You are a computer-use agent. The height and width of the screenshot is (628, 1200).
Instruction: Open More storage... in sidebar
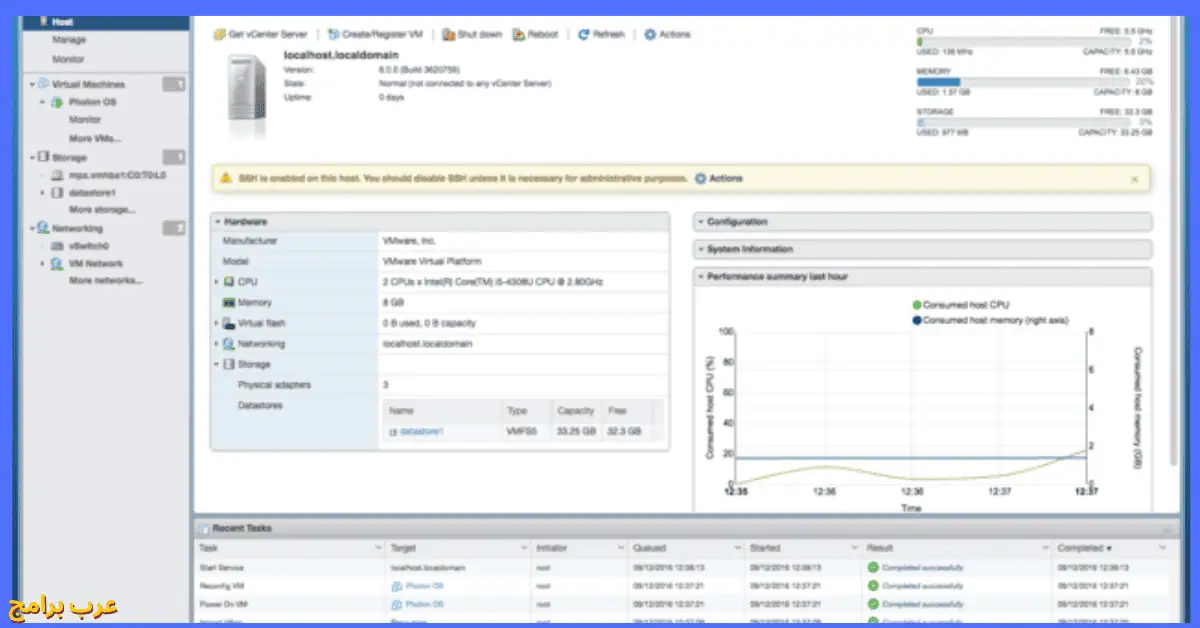102,210
